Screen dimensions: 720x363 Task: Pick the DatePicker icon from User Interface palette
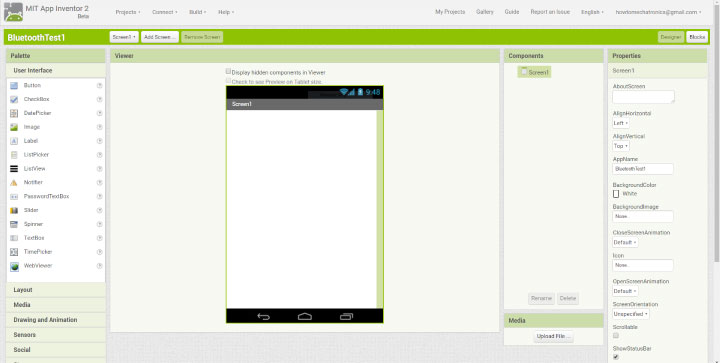[x=14, y=113]
